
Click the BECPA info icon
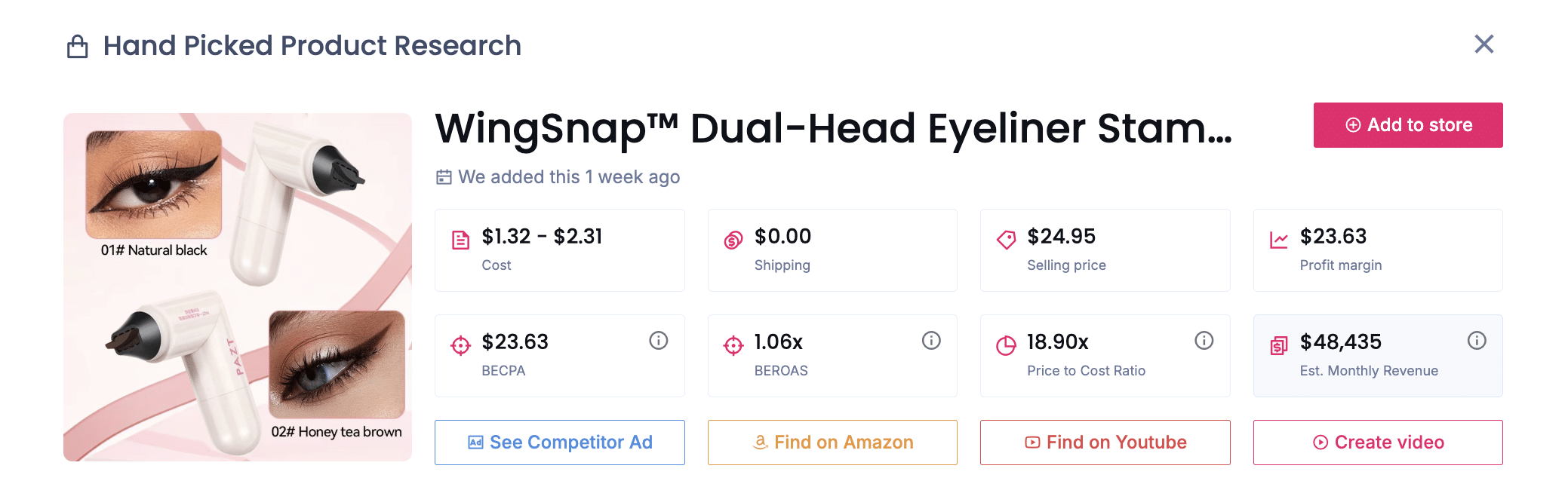coord(658,341)
